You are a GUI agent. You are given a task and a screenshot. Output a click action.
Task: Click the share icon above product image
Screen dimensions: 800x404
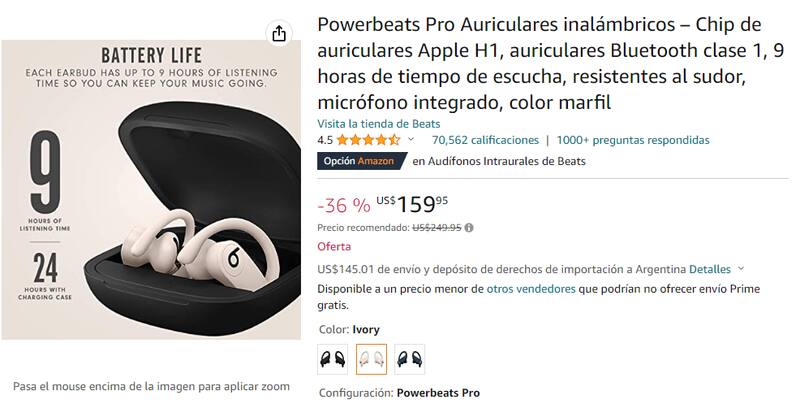tap(279, 34)
